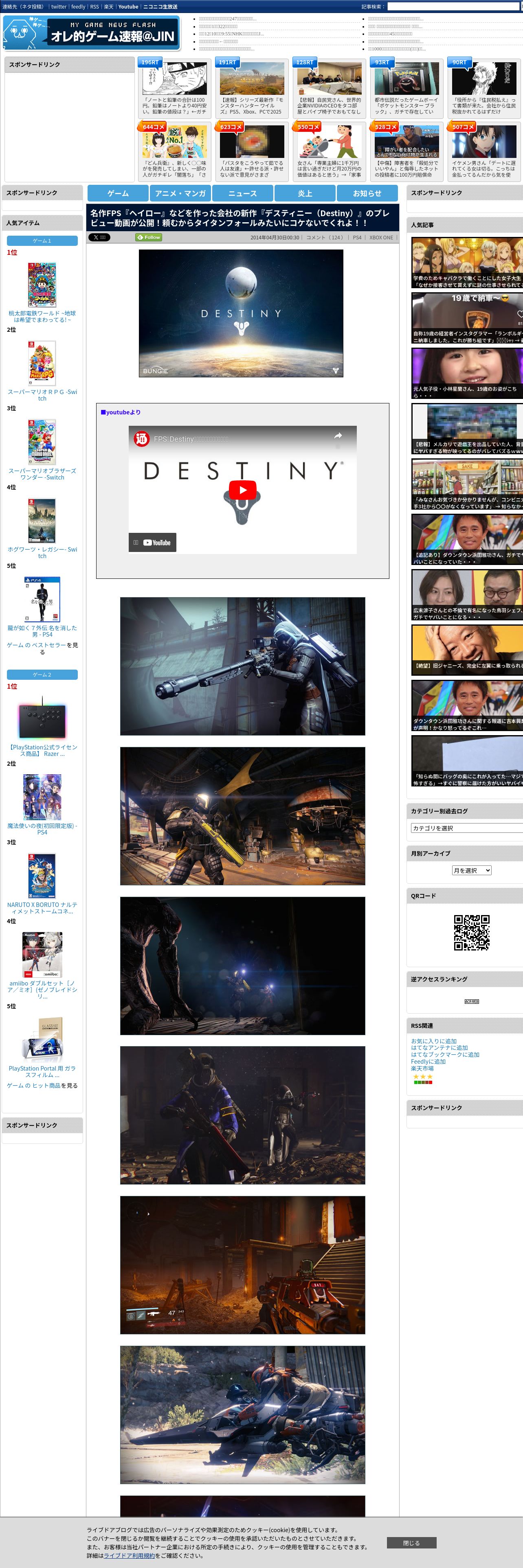Open the お知らせ category tab
This screenshot has width=523, height=1568.
tap(367, 193)
